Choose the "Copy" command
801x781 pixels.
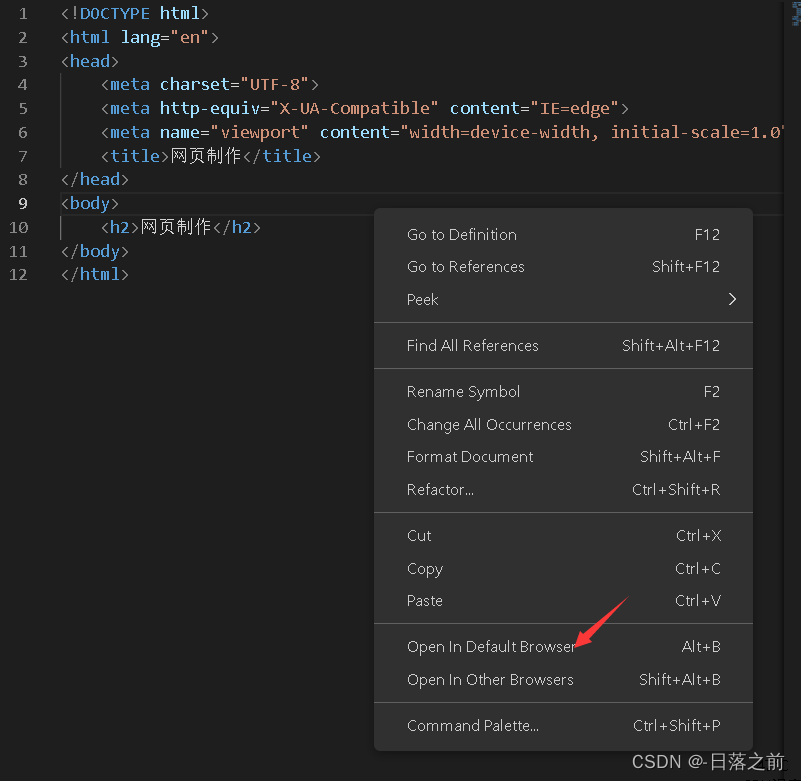pyautogui.click(x=424, y=568)
